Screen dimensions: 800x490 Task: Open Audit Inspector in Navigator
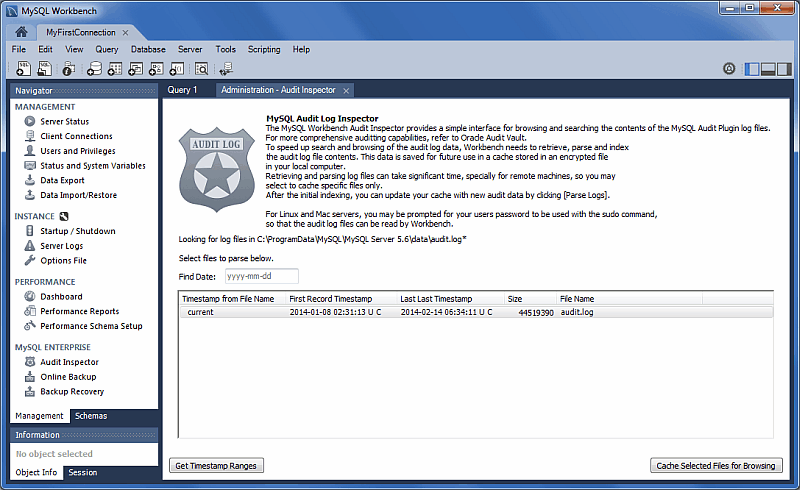pyautogui.click(x=69, y=362)
